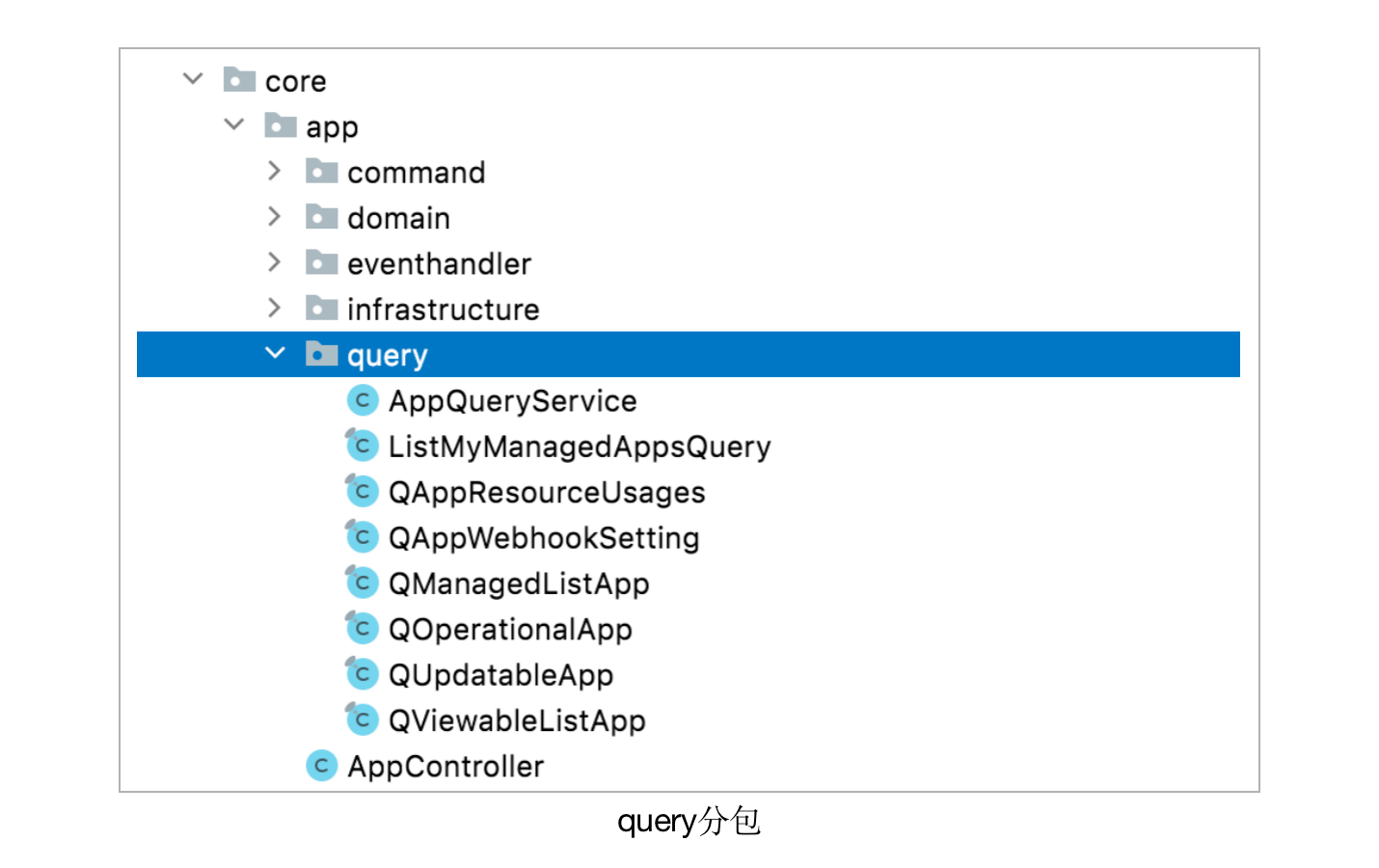This screenshot has height=868, width=1379.
Task: Expand the domain folder arrow
Action: tap(275, 216)
